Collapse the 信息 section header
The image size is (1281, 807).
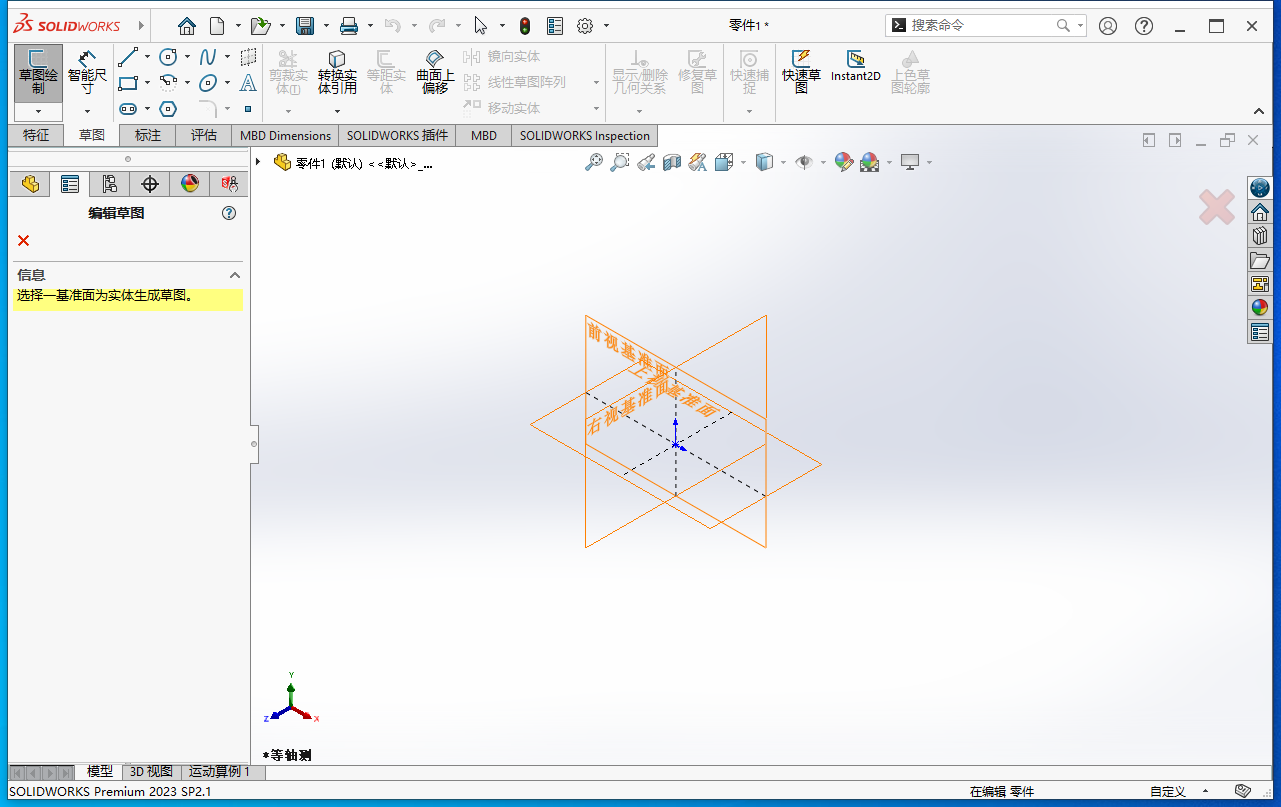point(234,275)
